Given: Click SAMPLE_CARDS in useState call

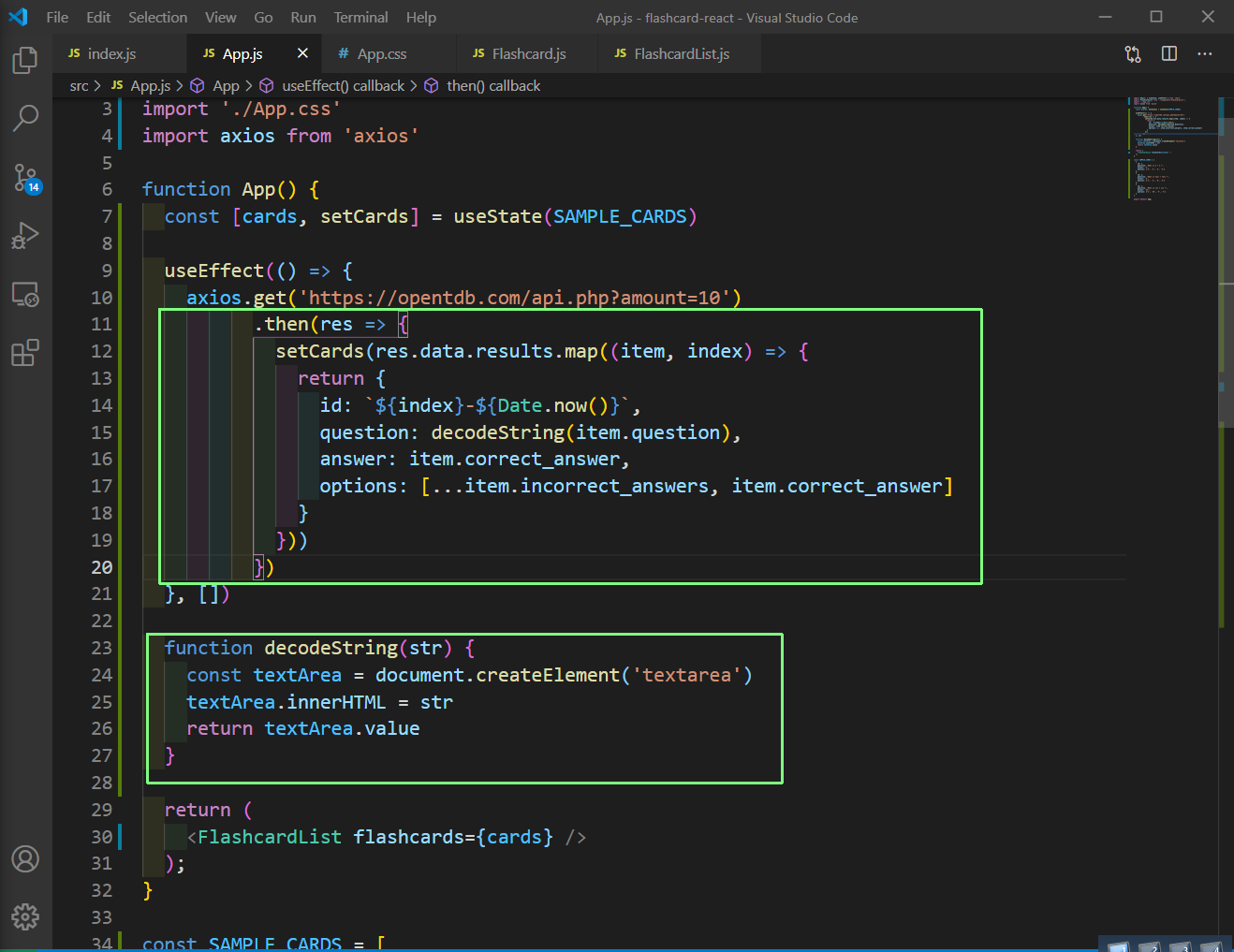Looking at the screenshot, I should point(620,216).
